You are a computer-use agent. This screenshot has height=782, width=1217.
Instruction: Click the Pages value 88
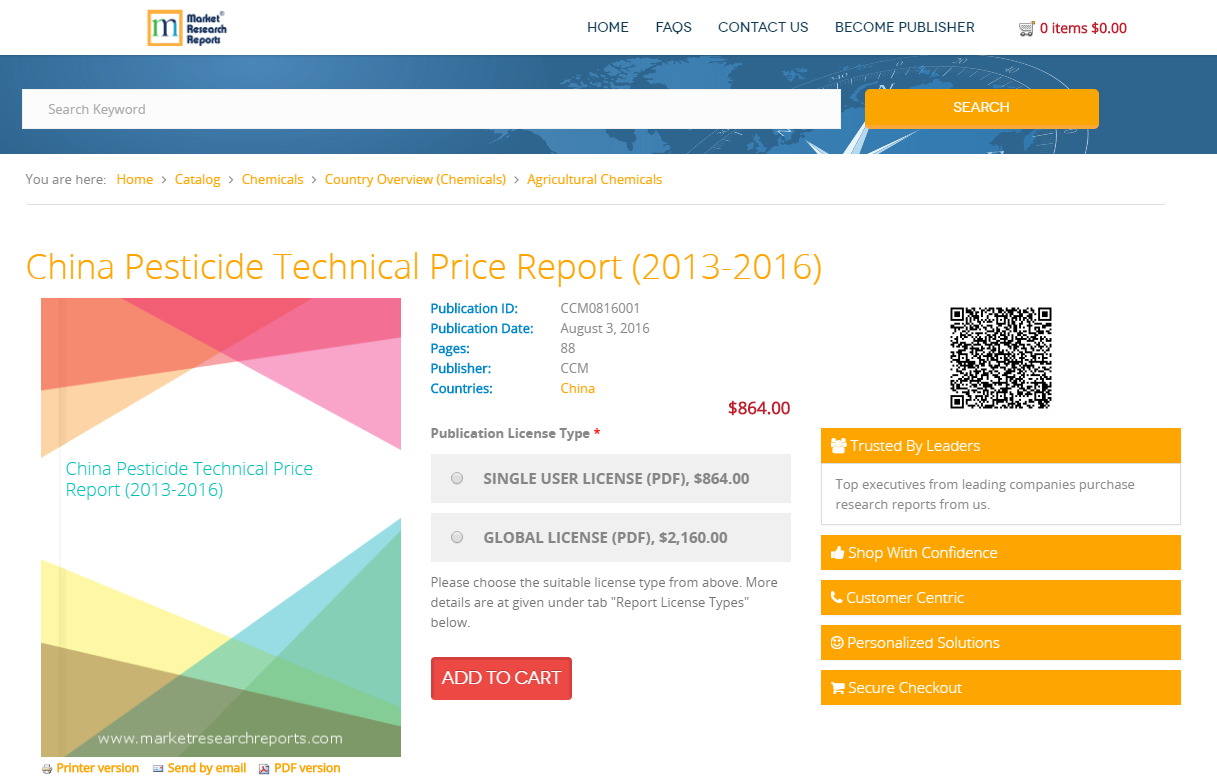click(568, 348)
